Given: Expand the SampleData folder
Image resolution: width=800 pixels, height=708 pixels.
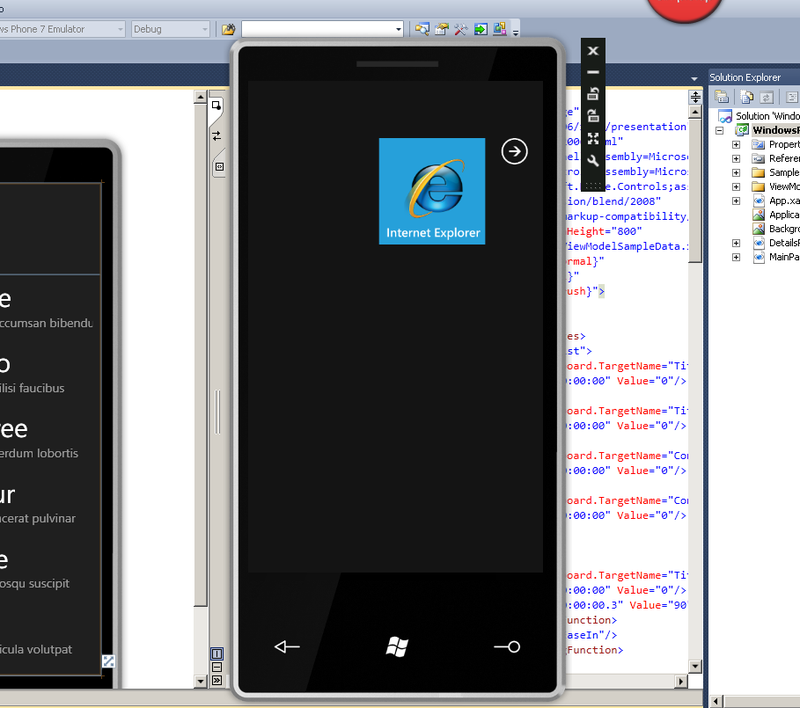Looking at the screenshot, I should point(736,172).
